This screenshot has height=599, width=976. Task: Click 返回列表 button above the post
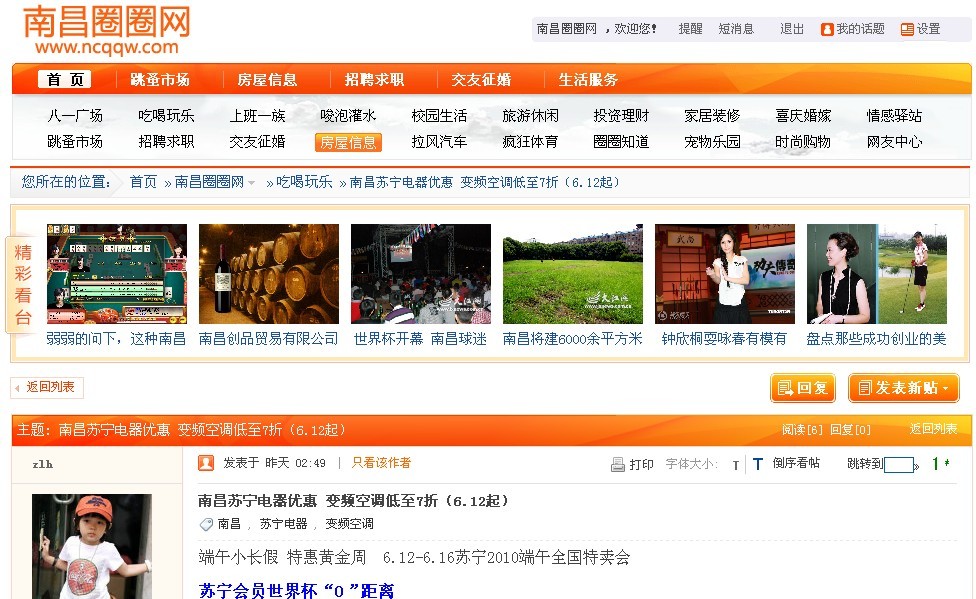(47, 387)
